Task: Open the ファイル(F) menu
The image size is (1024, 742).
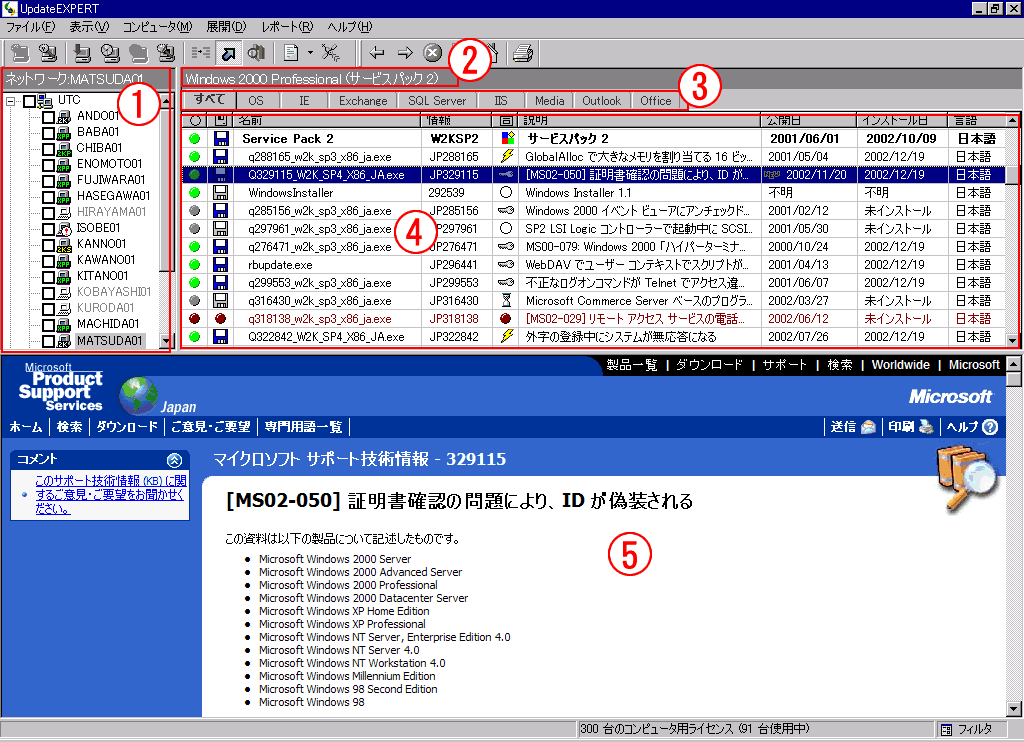Action: [31, 27]
